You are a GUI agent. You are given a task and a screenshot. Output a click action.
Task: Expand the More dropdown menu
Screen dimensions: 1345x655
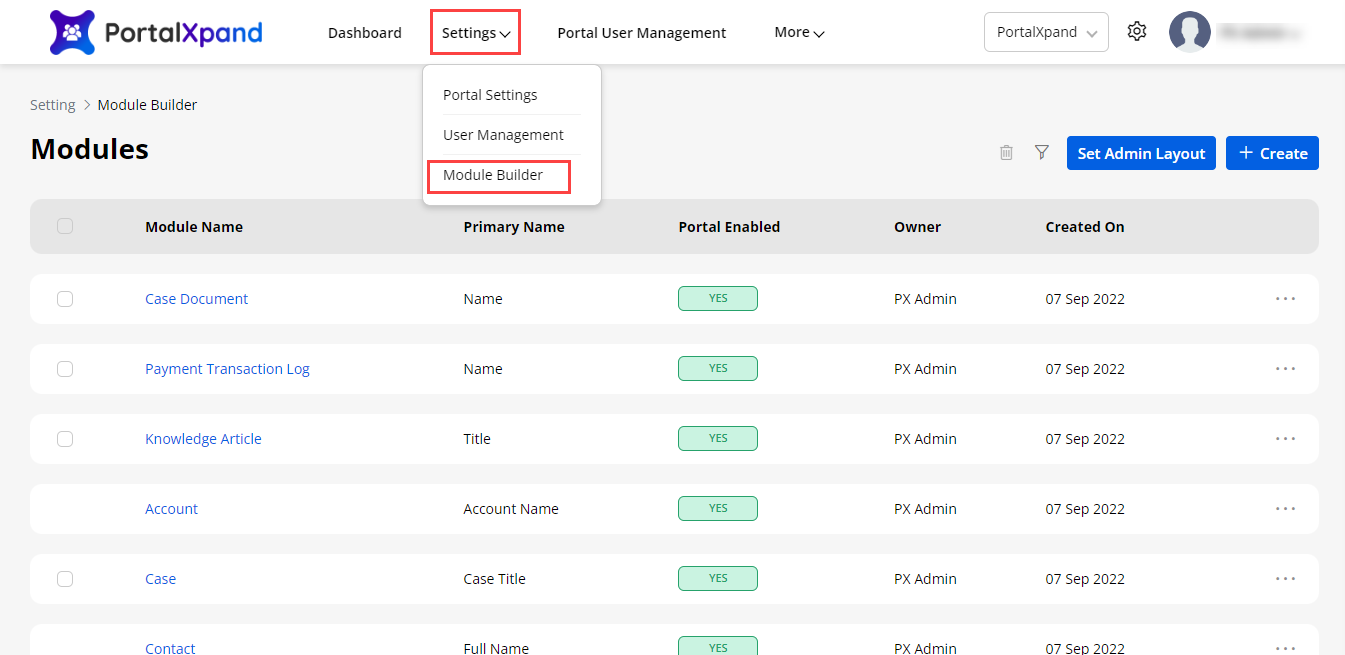click(x=798, y=33)
